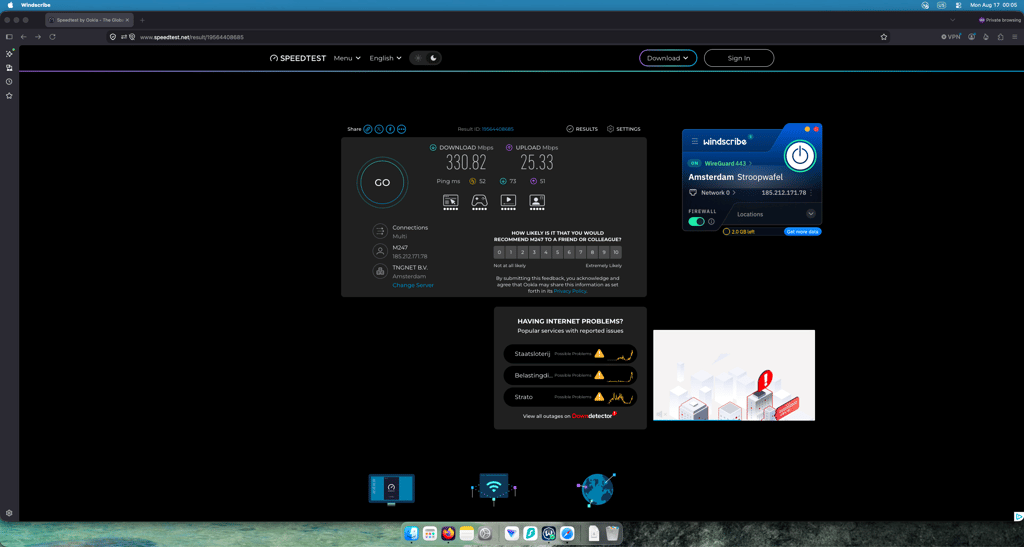Open more share options ellipsis icon

(x=402, y=129)
